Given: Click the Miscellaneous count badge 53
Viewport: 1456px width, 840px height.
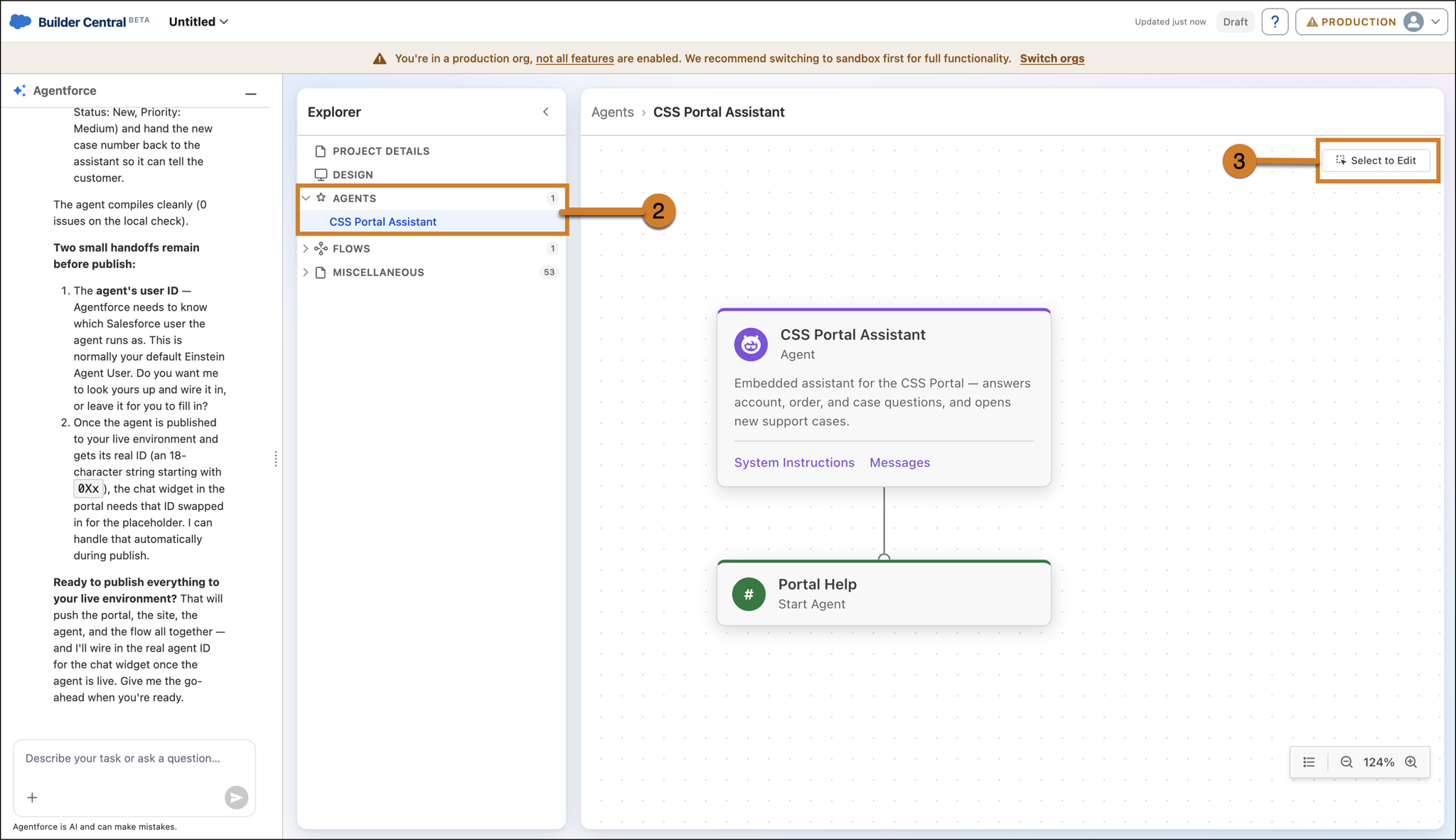Looking at the screenshot, I should [549, 272].
